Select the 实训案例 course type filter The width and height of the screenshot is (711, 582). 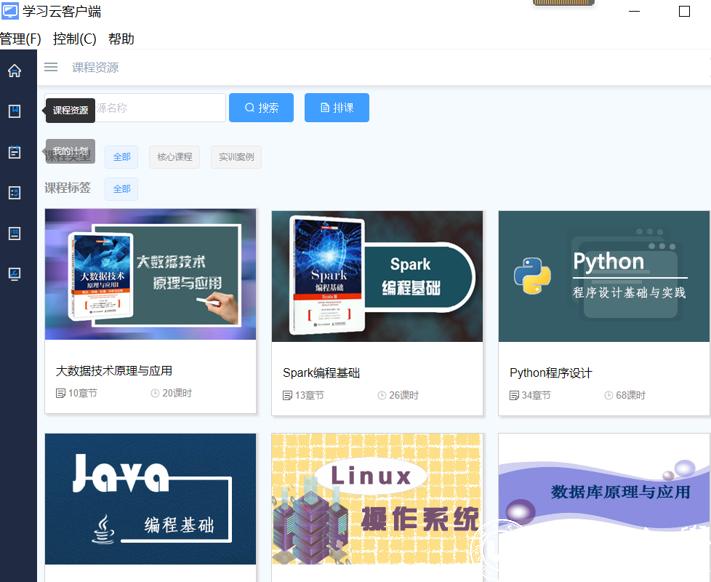pos(236,157)
